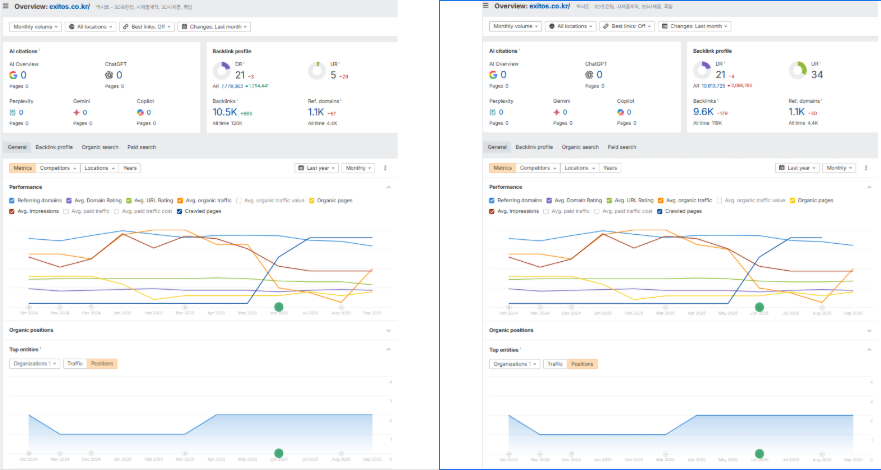Click the 9.6K backlinks value in right panel

704,112
